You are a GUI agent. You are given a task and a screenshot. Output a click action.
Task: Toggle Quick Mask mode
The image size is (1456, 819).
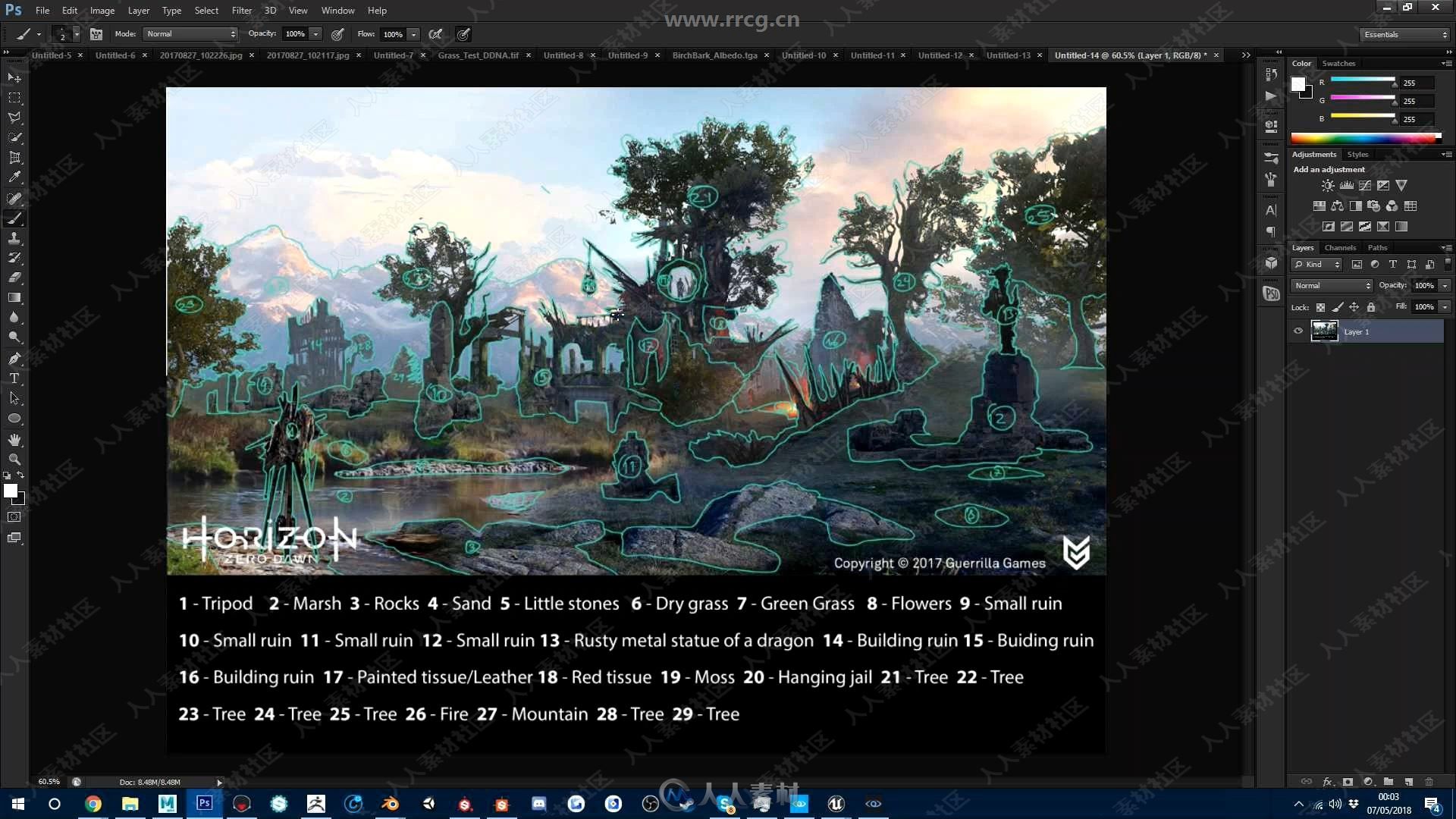pyautogui.click(x=14, y=517)
